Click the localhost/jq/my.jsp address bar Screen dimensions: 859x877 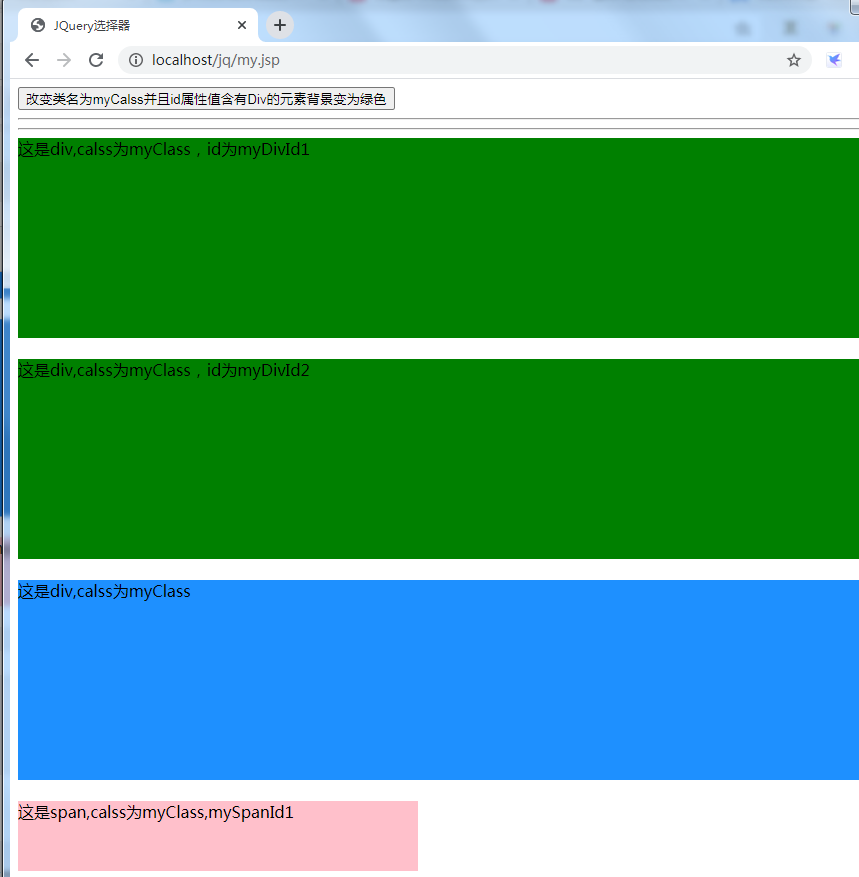point(464,60)
